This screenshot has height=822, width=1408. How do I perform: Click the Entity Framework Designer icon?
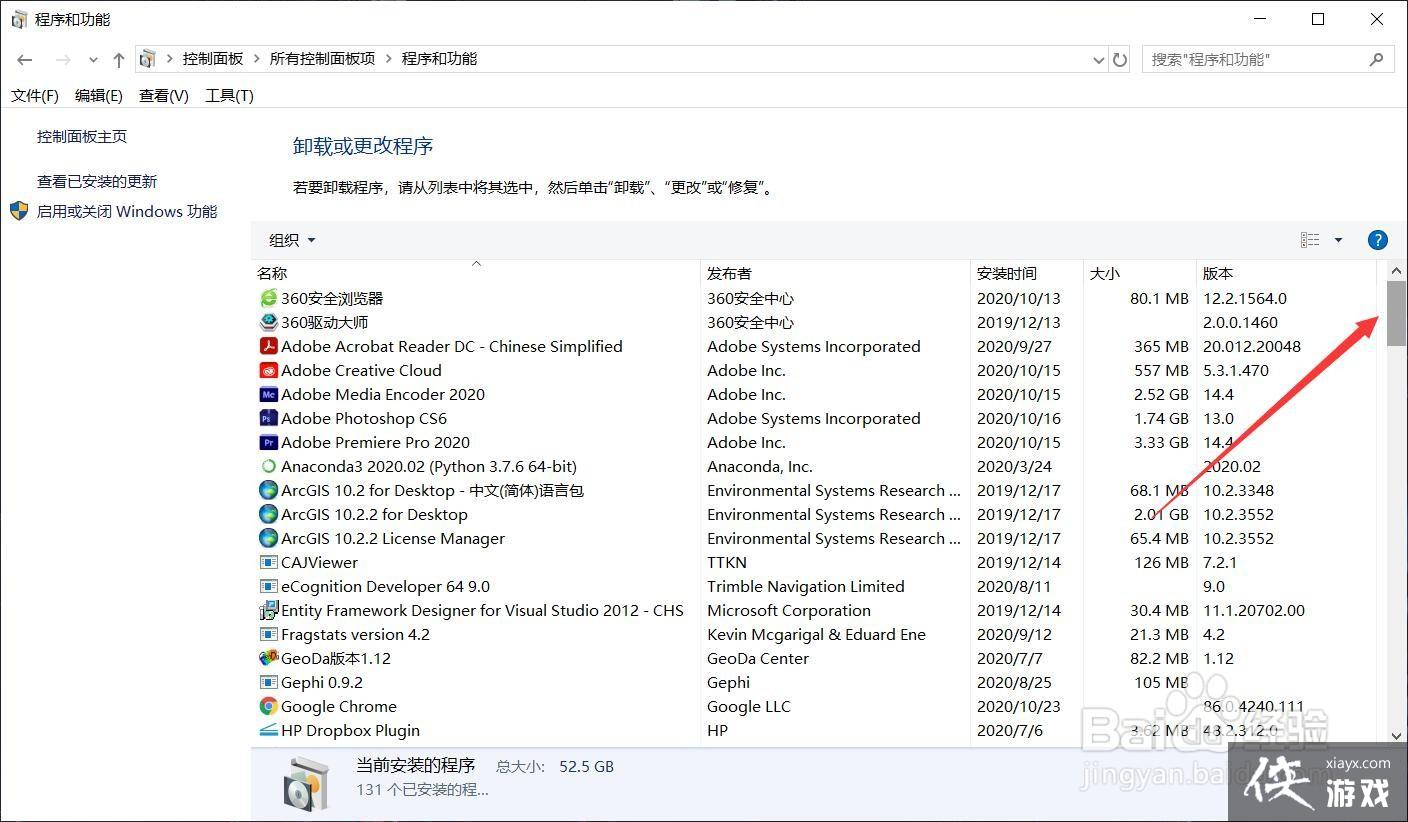click(x=268, y=610)
